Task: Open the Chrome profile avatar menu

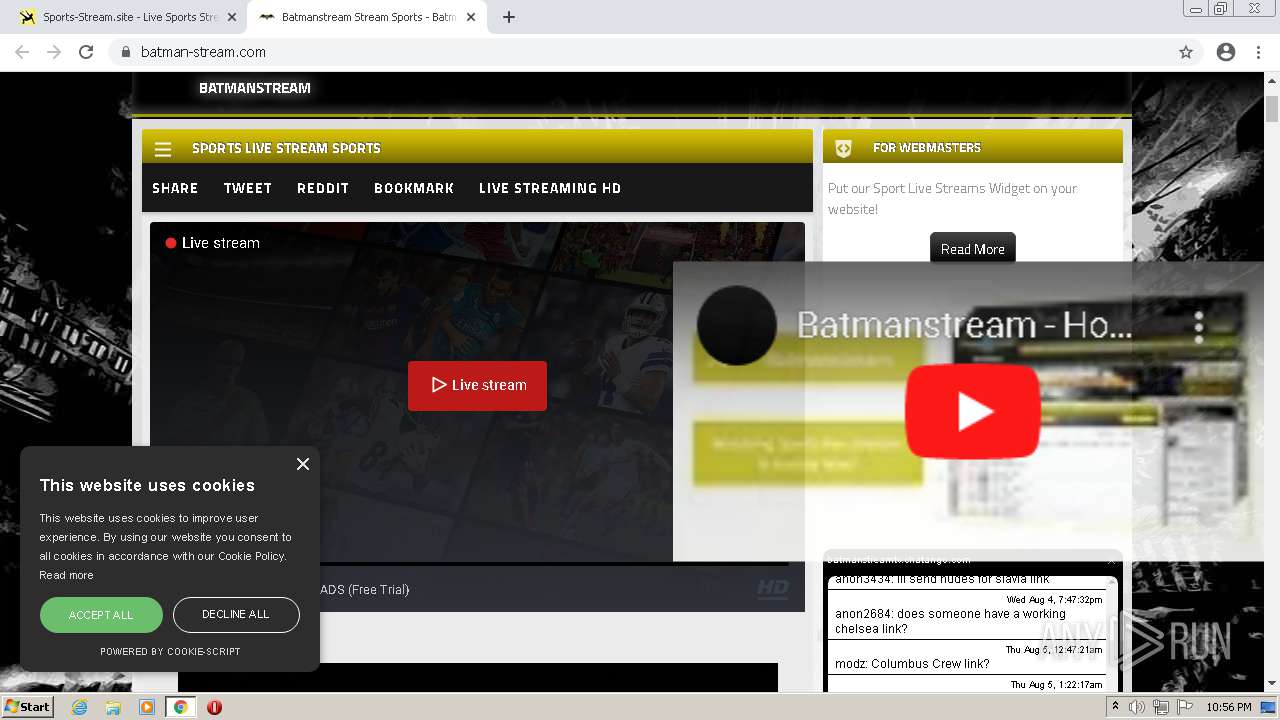Action: 1226,52
